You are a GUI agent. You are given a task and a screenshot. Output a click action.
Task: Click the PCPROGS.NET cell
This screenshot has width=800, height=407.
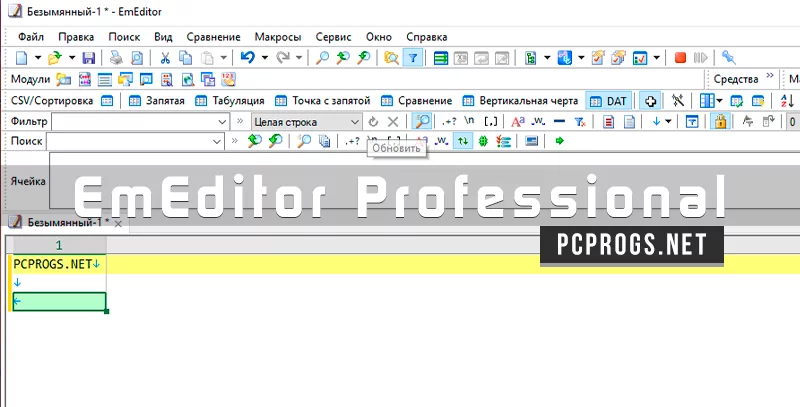coord(59,264)
